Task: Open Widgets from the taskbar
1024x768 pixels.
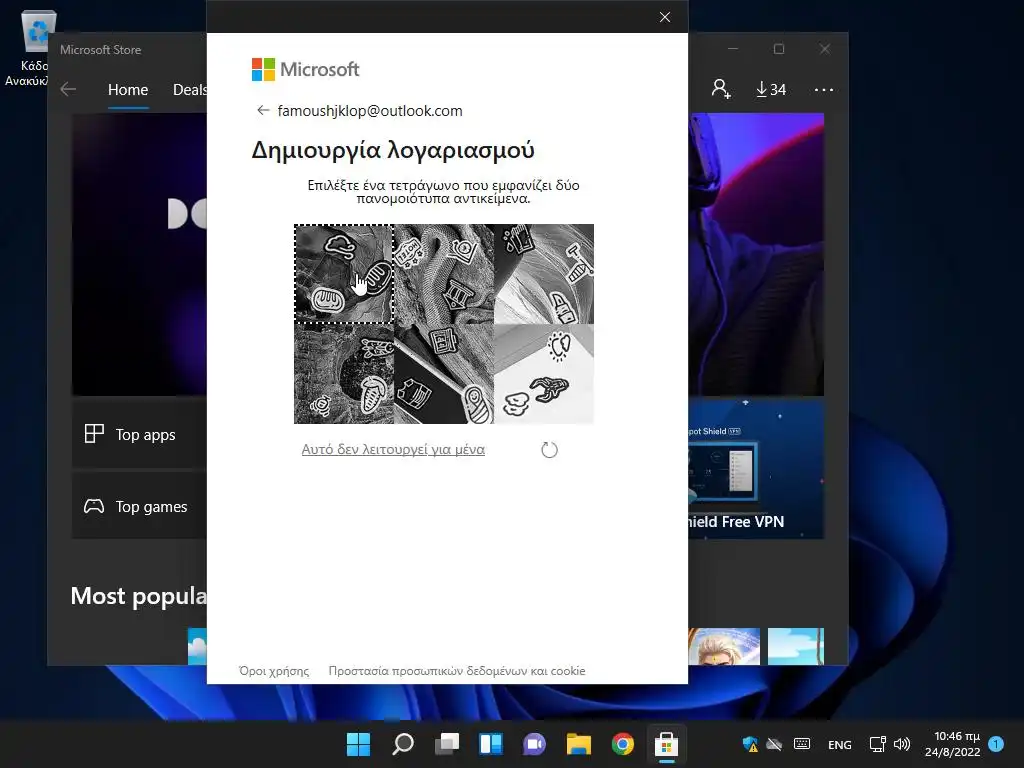Action: tap(491, 744)
